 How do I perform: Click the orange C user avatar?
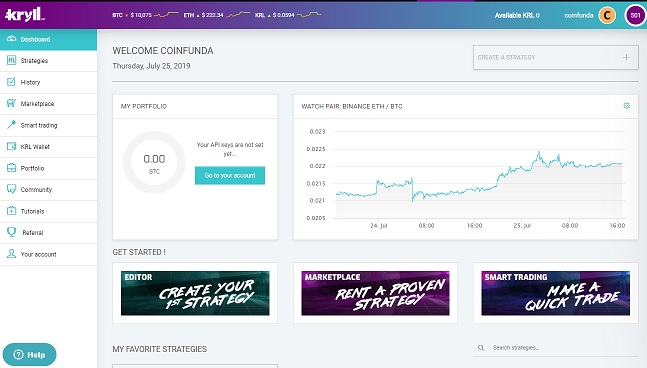[x=607, y=15]
